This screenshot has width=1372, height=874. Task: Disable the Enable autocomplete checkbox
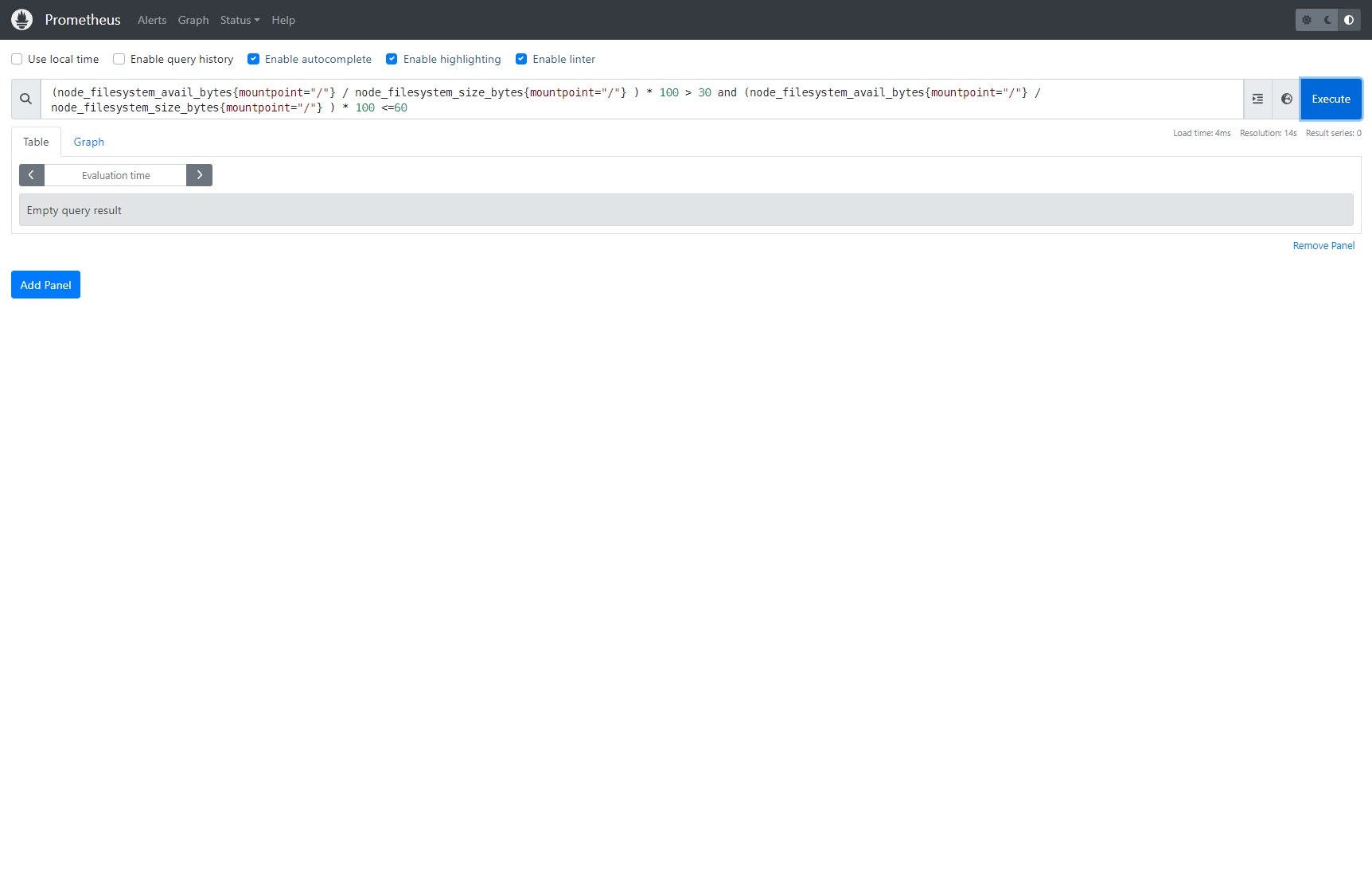click(254, 59)
